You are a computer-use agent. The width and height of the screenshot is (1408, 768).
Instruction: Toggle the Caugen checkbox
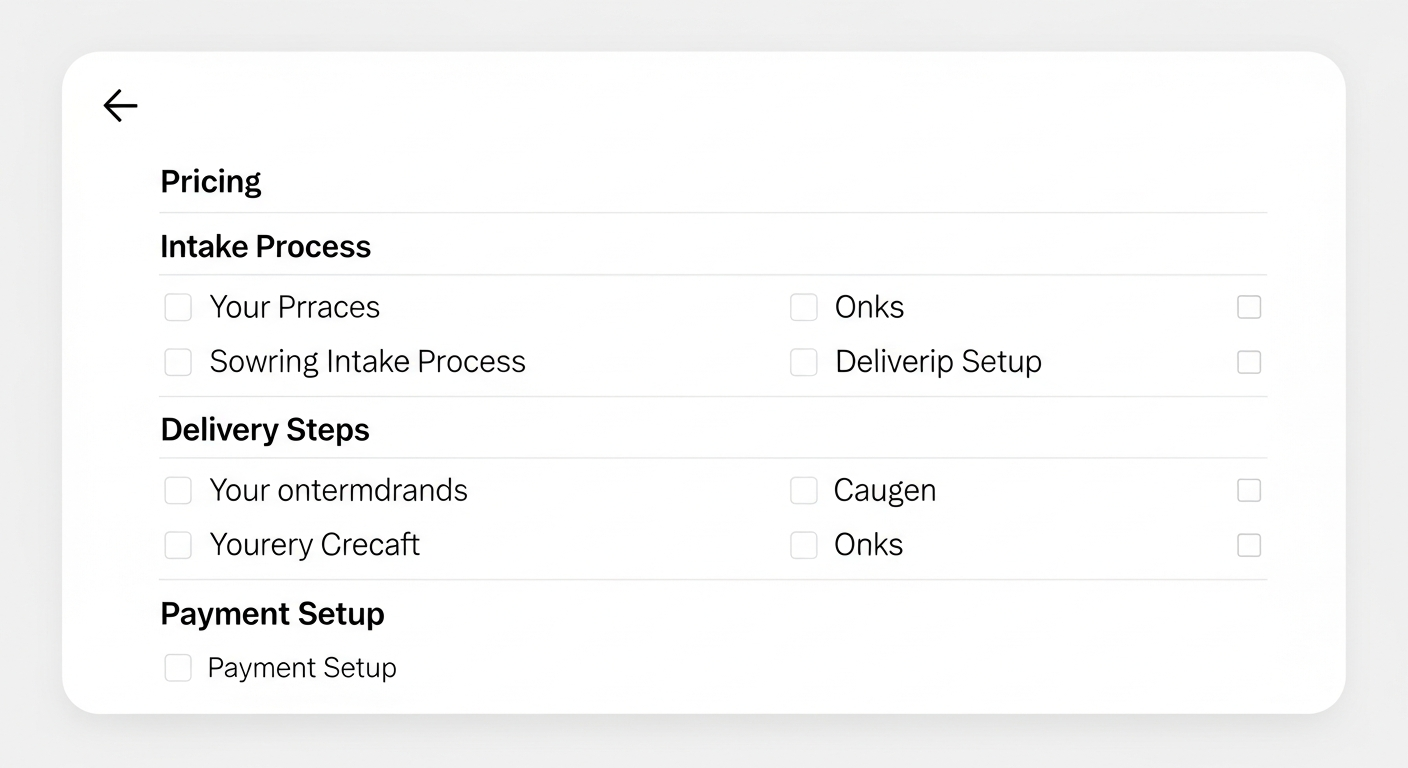804,490
